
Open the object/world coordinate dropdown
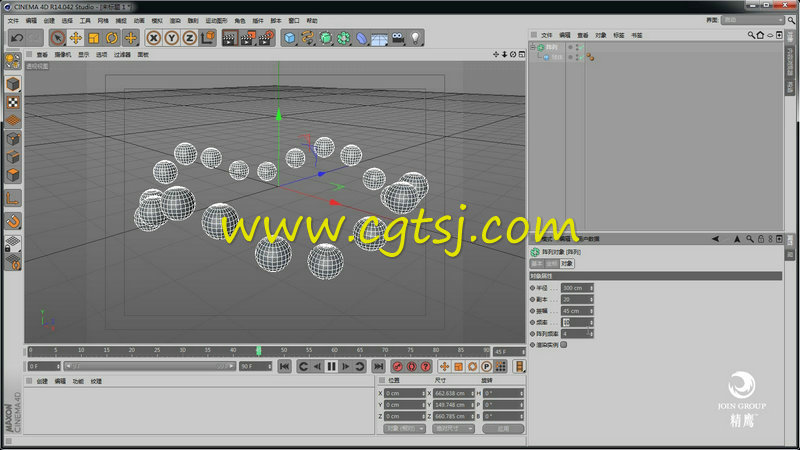coord(404,429)
